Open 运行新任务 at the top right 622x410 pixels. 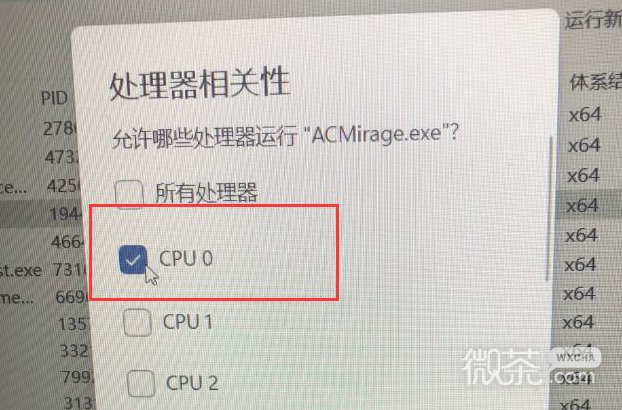pyautogui.click(x=593, y=20)
